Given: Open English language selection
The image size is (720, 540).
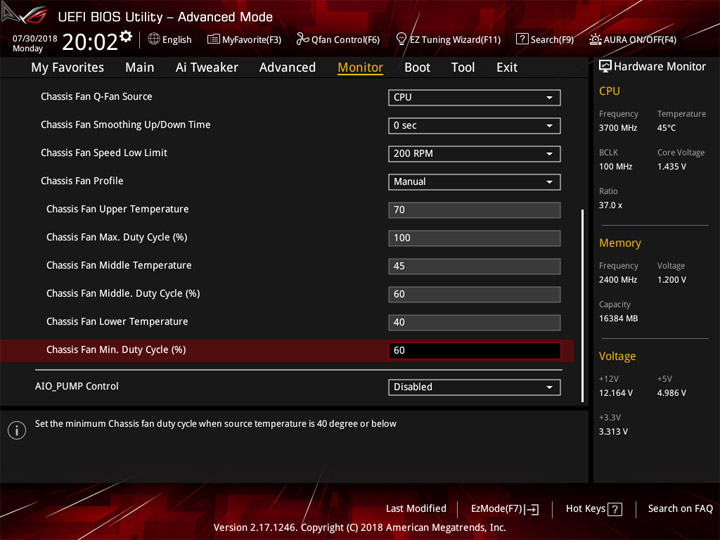Looking at the screenshot, I should [170, 39].
